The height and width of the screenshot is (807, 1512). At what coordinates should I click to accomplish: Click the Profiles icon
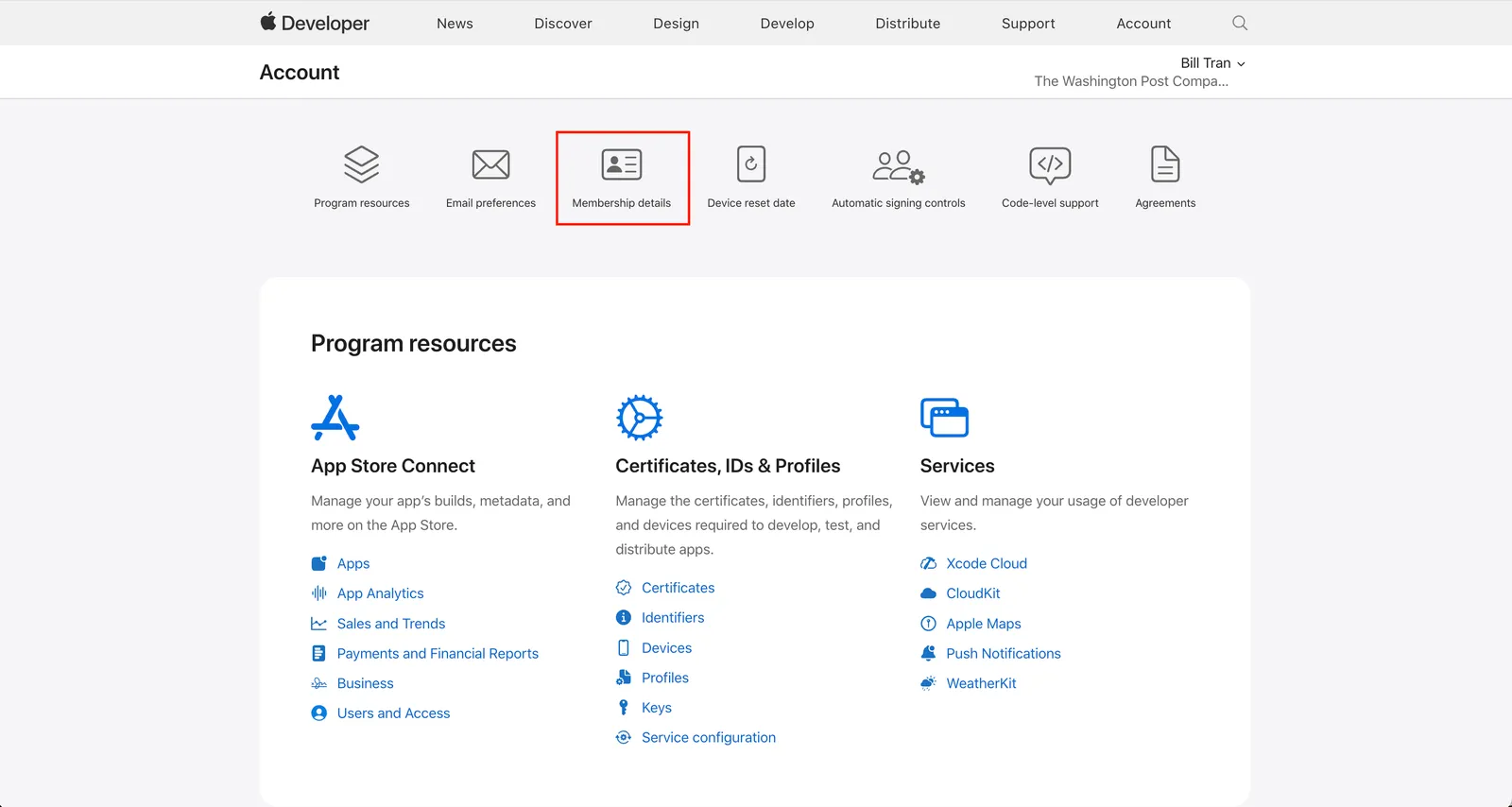[624, 678]
